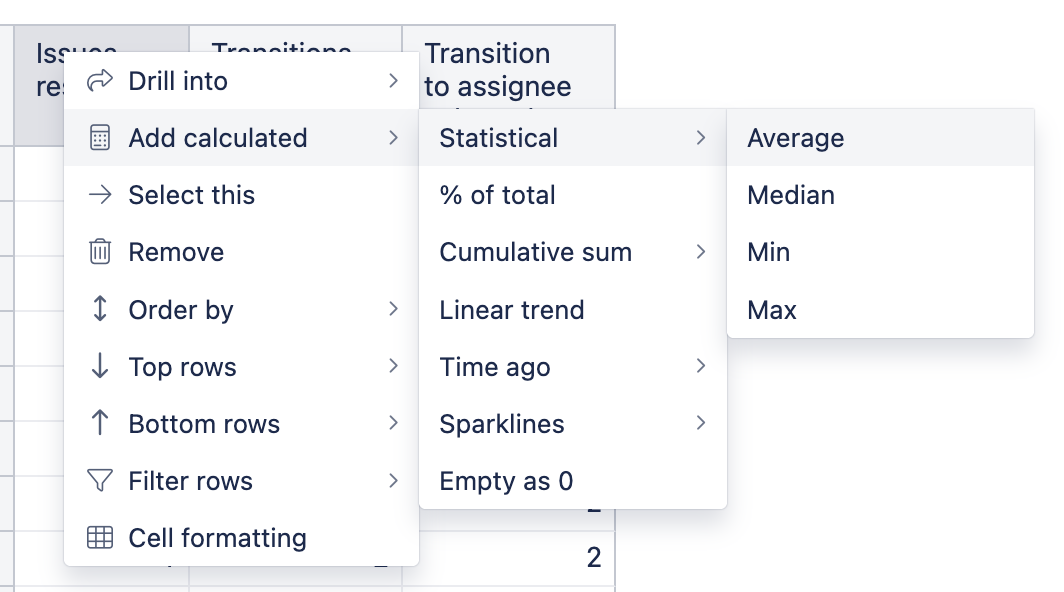Click the down-arrow icon for Top rows
This screenshot has height=592, width=1064.
point(100,366)
